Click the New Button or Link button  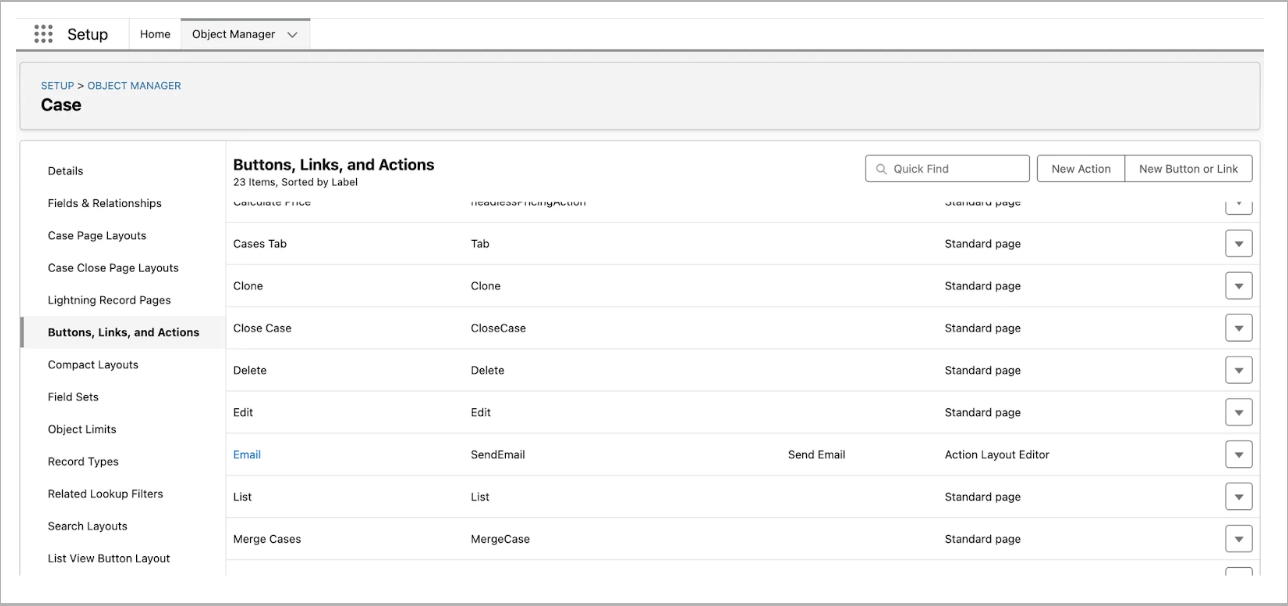[x=1188, y=168]
